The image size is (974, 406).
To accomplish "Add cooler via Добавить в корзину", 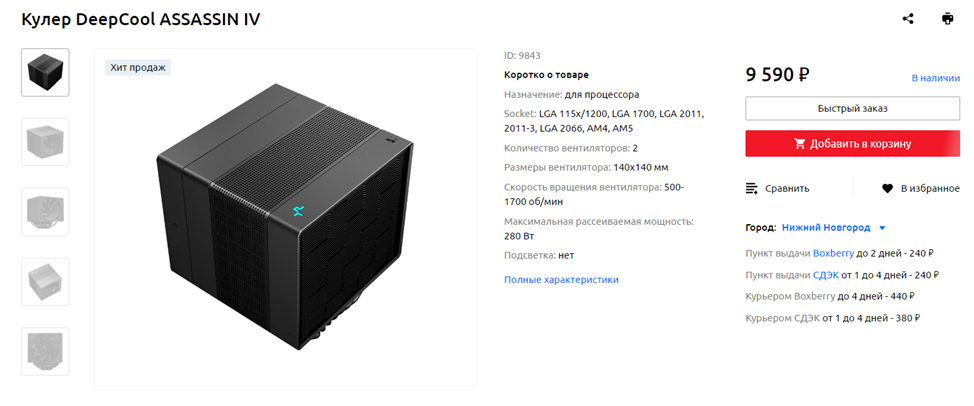I will coord(852,143).
